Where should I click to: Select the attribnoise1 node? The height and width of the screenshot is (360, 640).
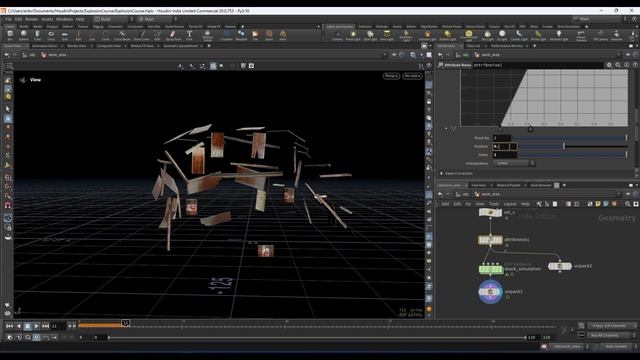tap(490, 240)
